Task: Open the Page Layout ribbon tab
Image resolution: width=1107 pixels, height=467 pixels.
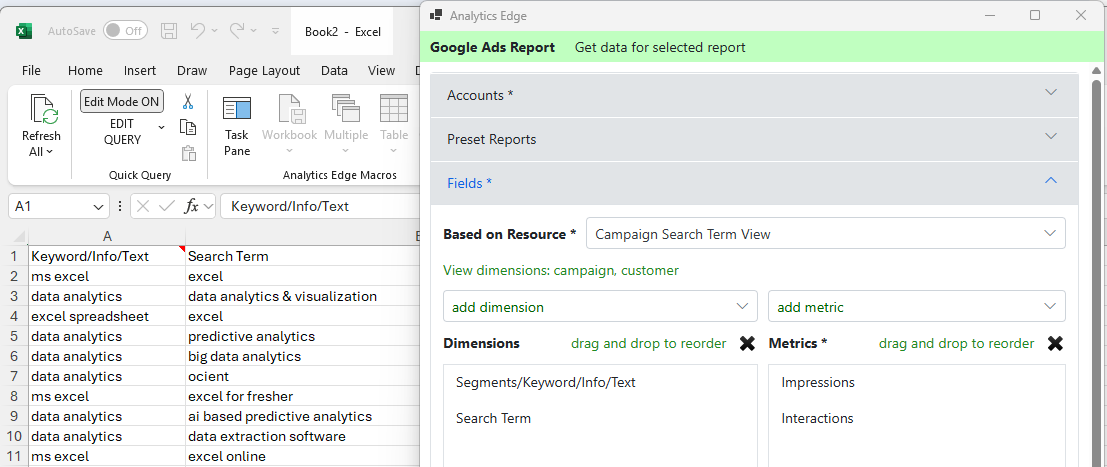Action: pyautogui.click(x=264, y=70)
